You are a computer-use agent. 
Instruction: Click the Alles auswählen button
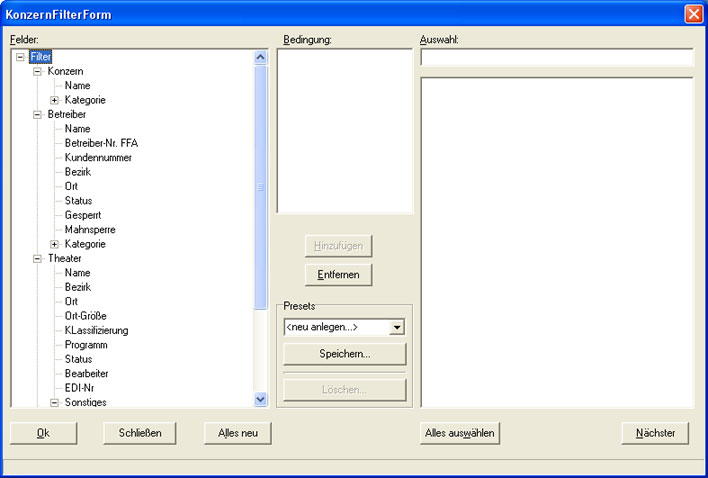(x=459, y=433)
